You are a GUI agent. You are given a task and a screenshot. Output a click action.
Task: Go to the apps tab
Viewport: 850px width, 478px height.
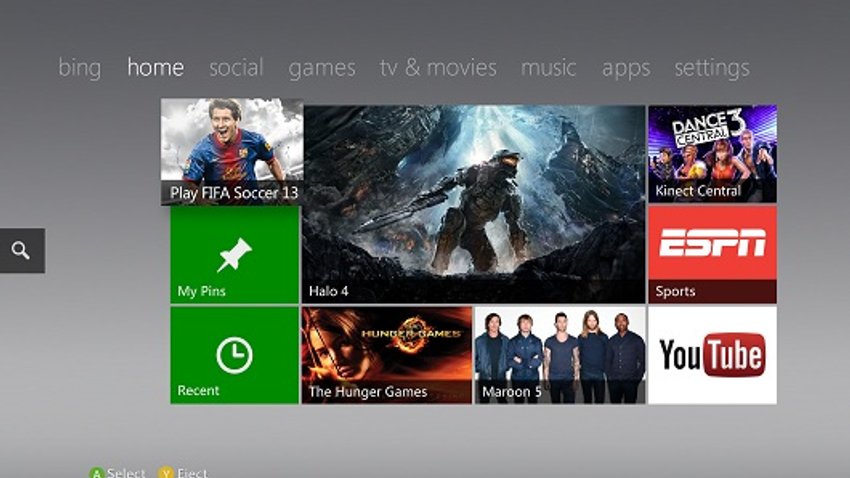point(626,69)
